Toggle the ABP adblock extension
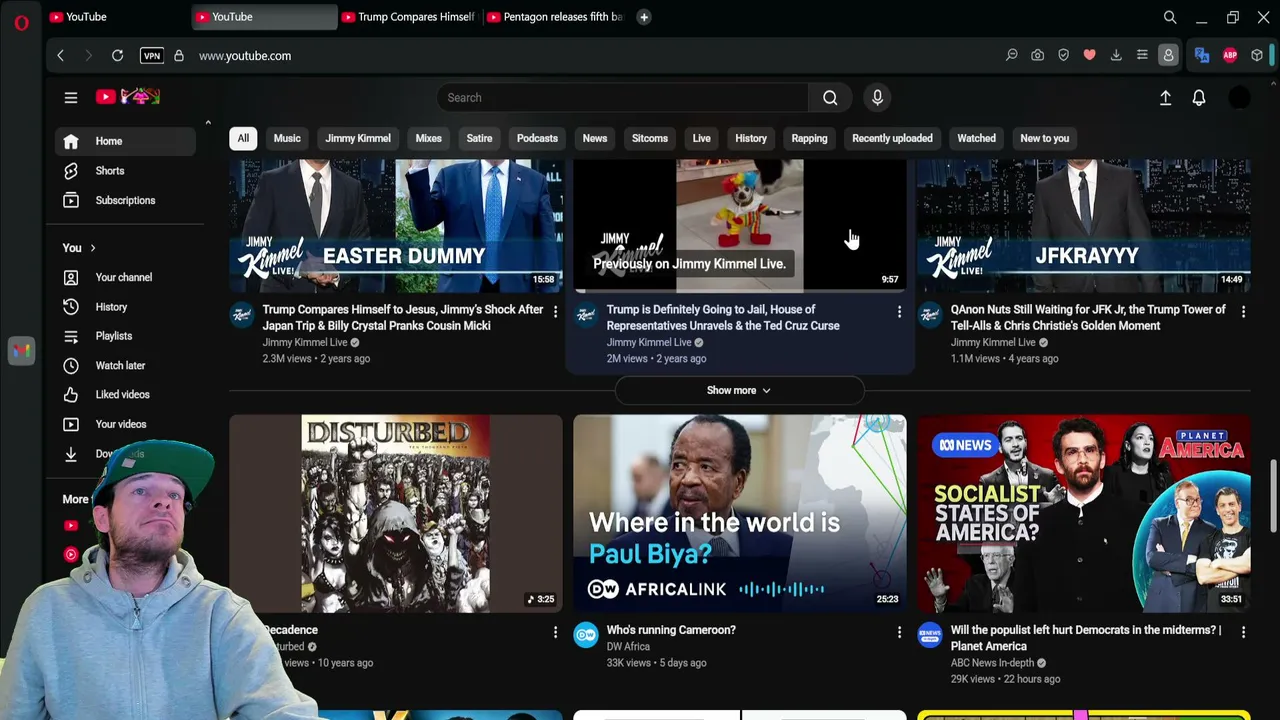 [1230, 56]
